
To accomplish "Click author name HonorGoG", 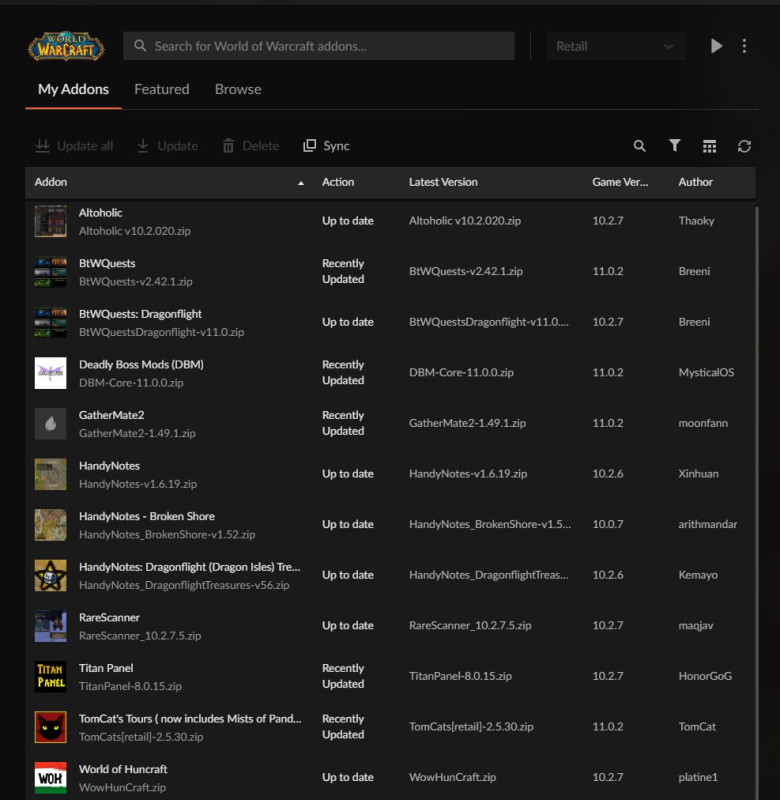I will (704, 676).
